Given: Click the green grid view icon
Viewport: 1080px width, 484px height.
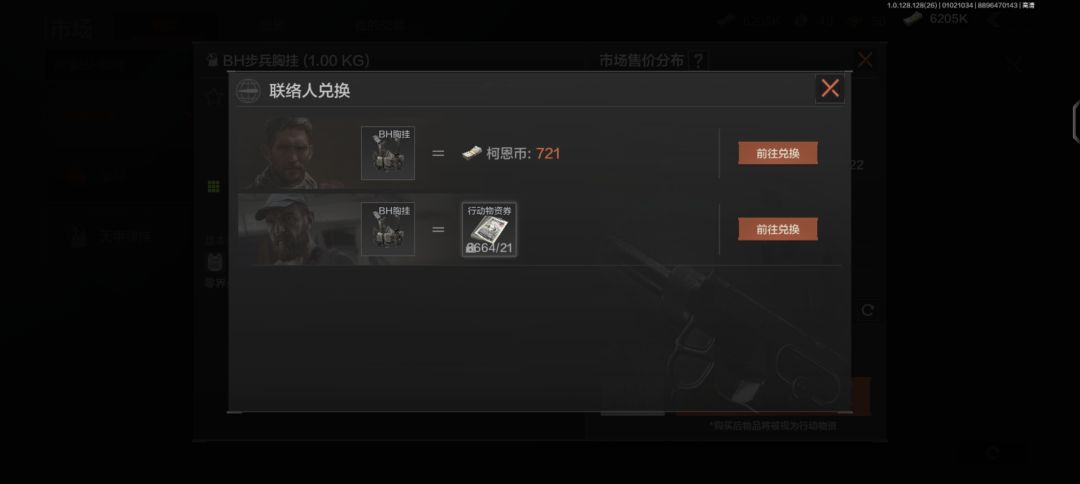Looking at the screenshot, I should point(214,187).
